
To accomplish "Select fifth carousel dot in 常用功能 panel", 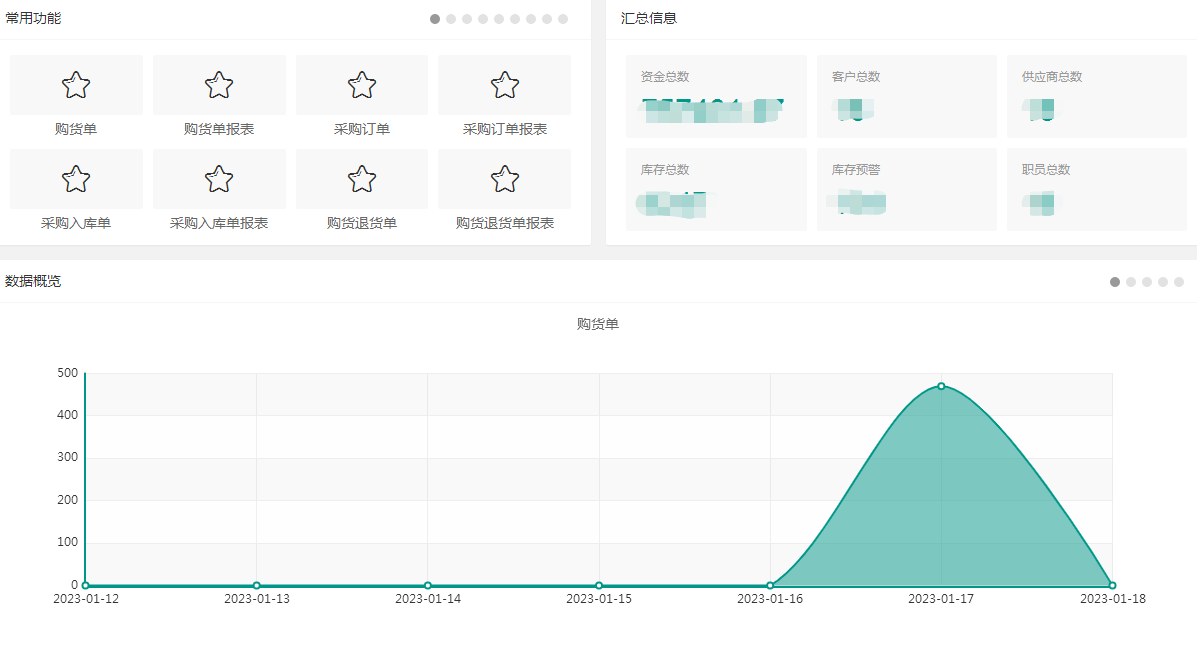I will 499,19.
